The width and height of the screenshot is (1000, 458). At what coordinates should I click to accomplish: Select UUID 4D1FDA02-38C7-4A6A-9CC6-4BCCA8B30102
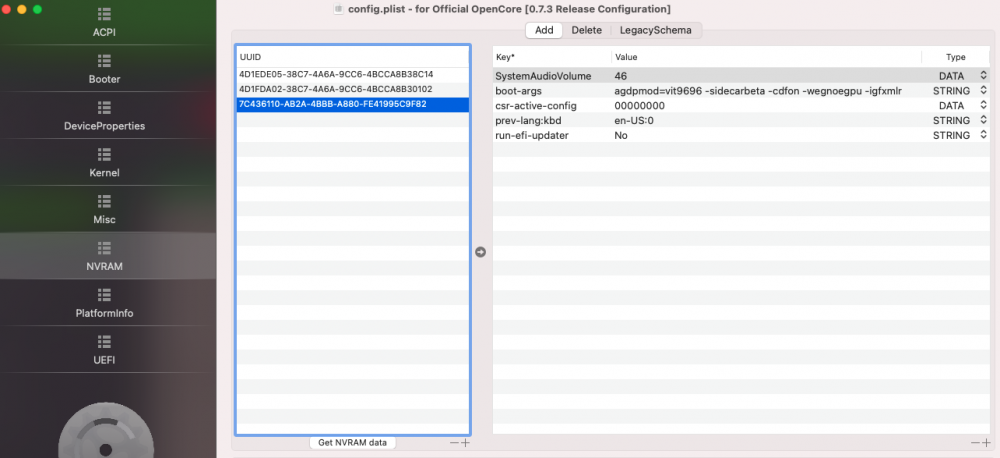point(353,89)
